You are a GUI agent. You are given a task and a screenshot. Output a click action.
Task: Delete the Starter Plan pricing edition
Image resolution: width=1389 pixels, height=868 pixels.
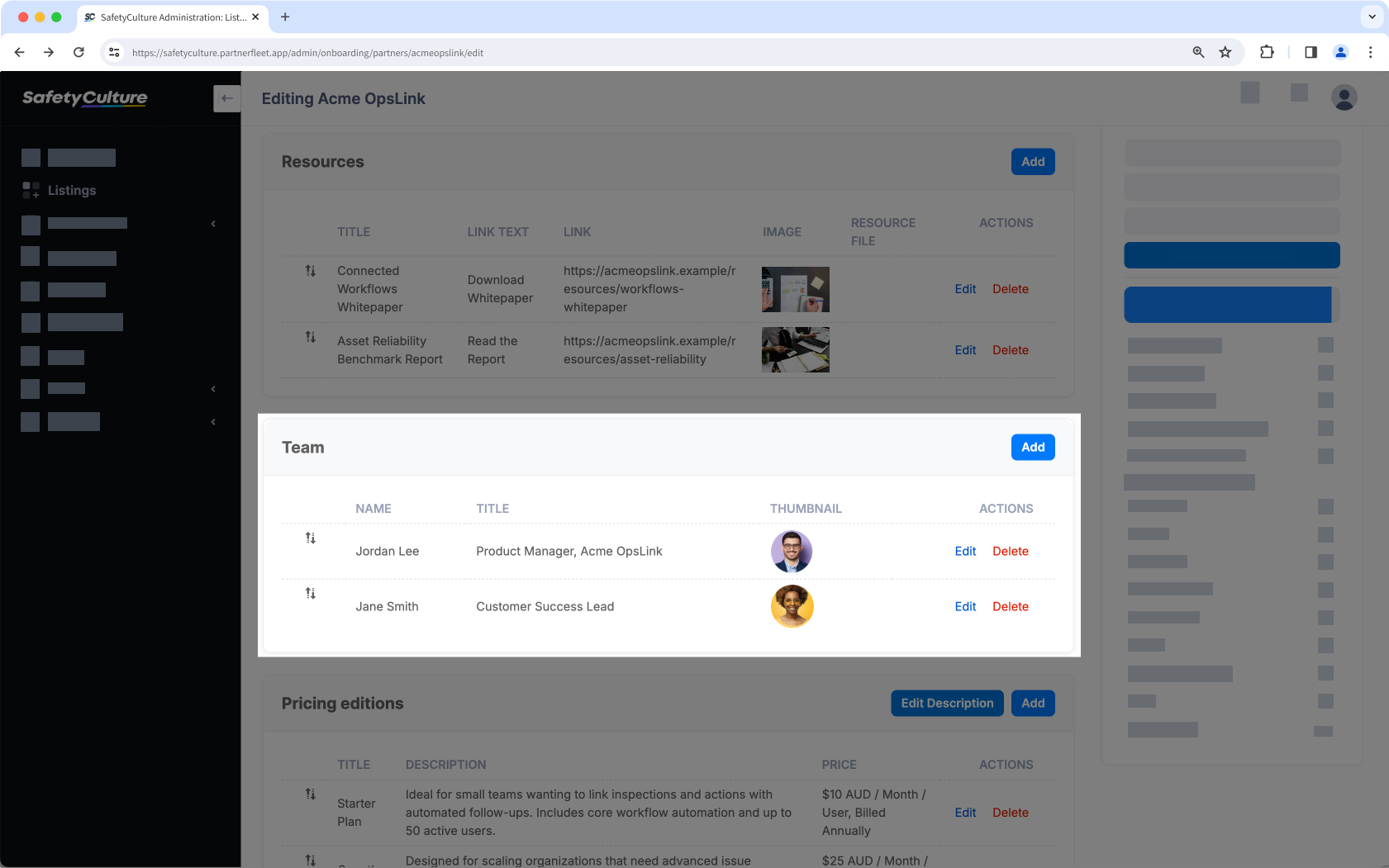tap(1011, 813)
